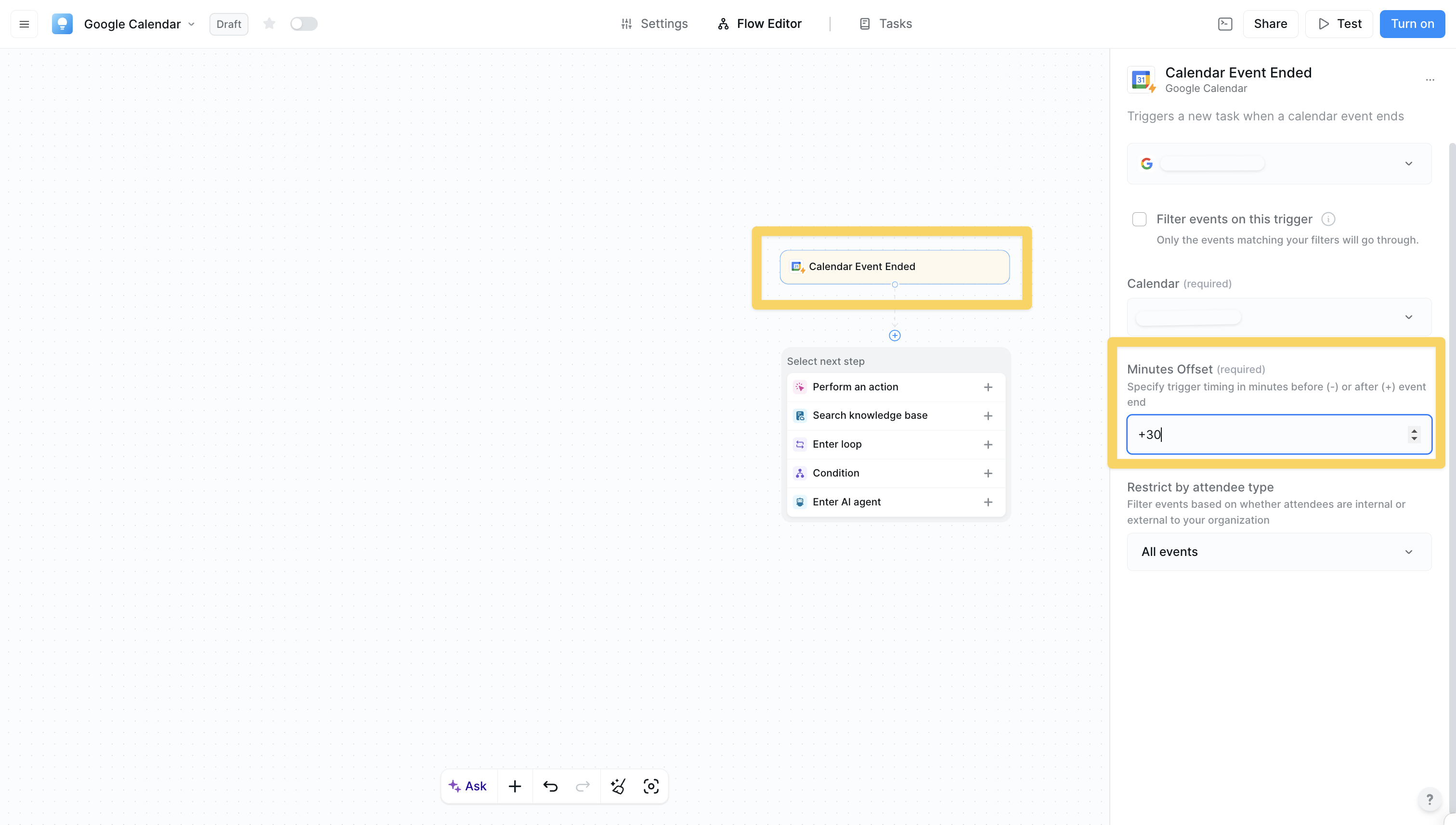This screenshot has height=825, width=1456.
Task: Check Filter events on this trigger
Action: click(1139, 219)
